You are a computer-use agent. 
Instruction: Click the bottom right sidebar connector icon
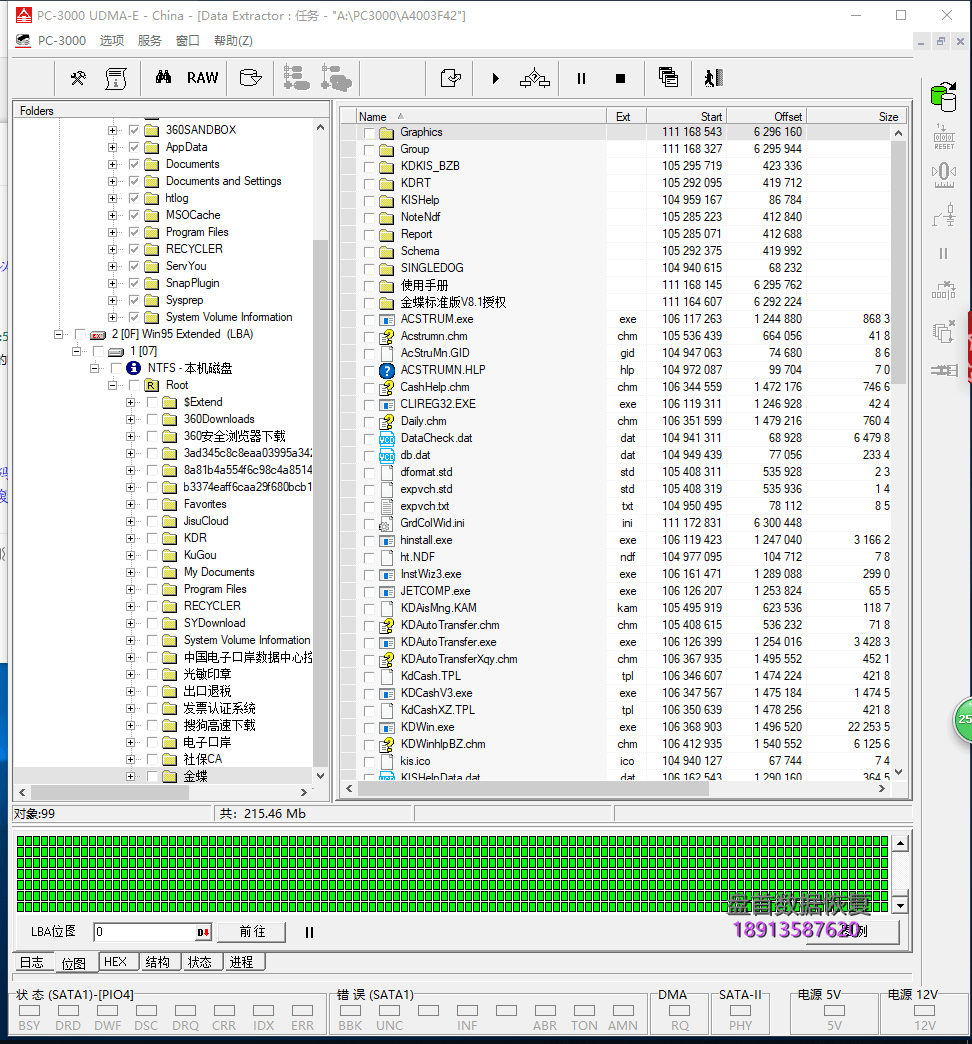tap(944, 370)
